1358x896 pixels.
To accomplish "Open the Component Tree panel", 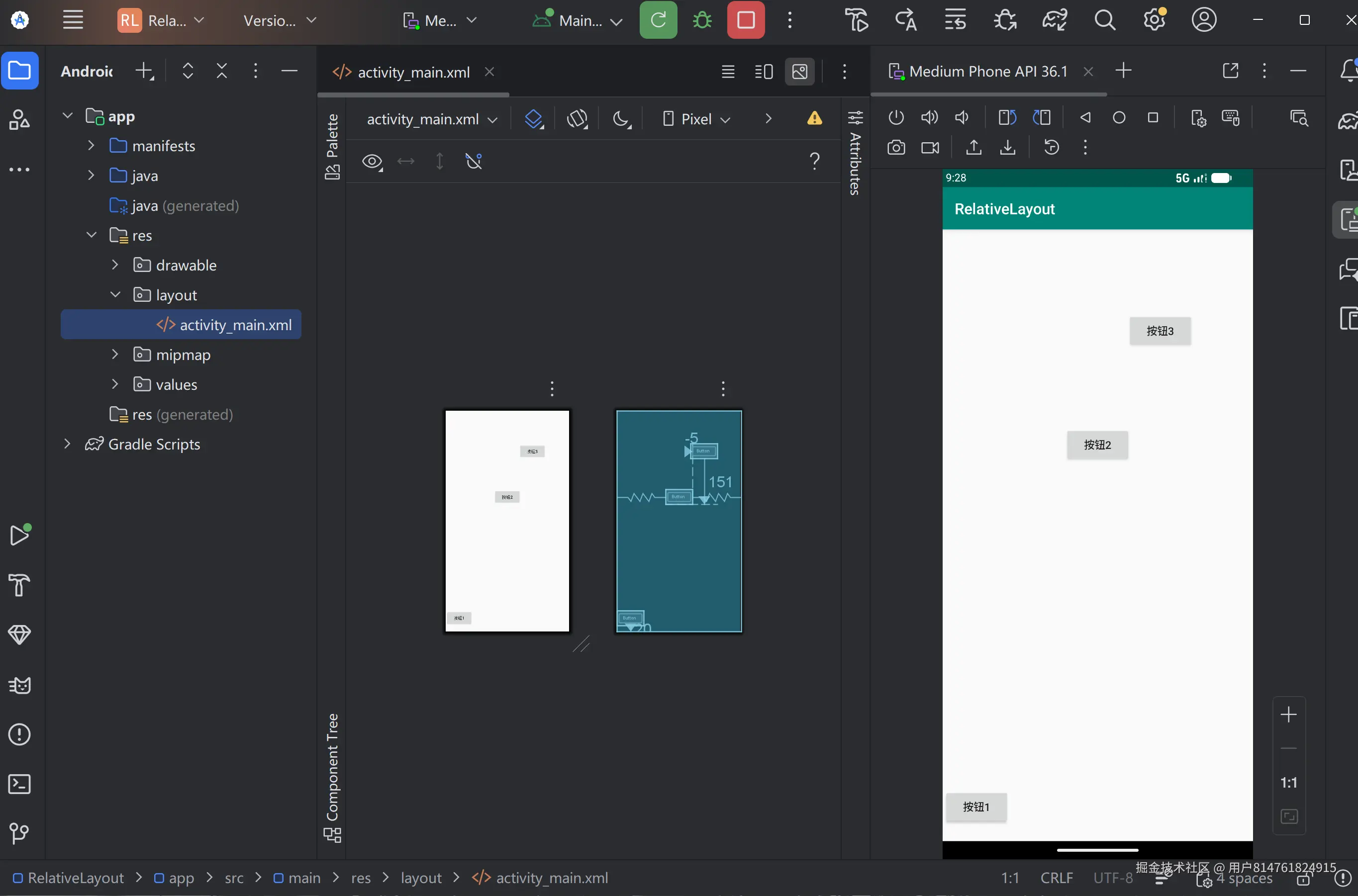I will click(x=332, y=778).
